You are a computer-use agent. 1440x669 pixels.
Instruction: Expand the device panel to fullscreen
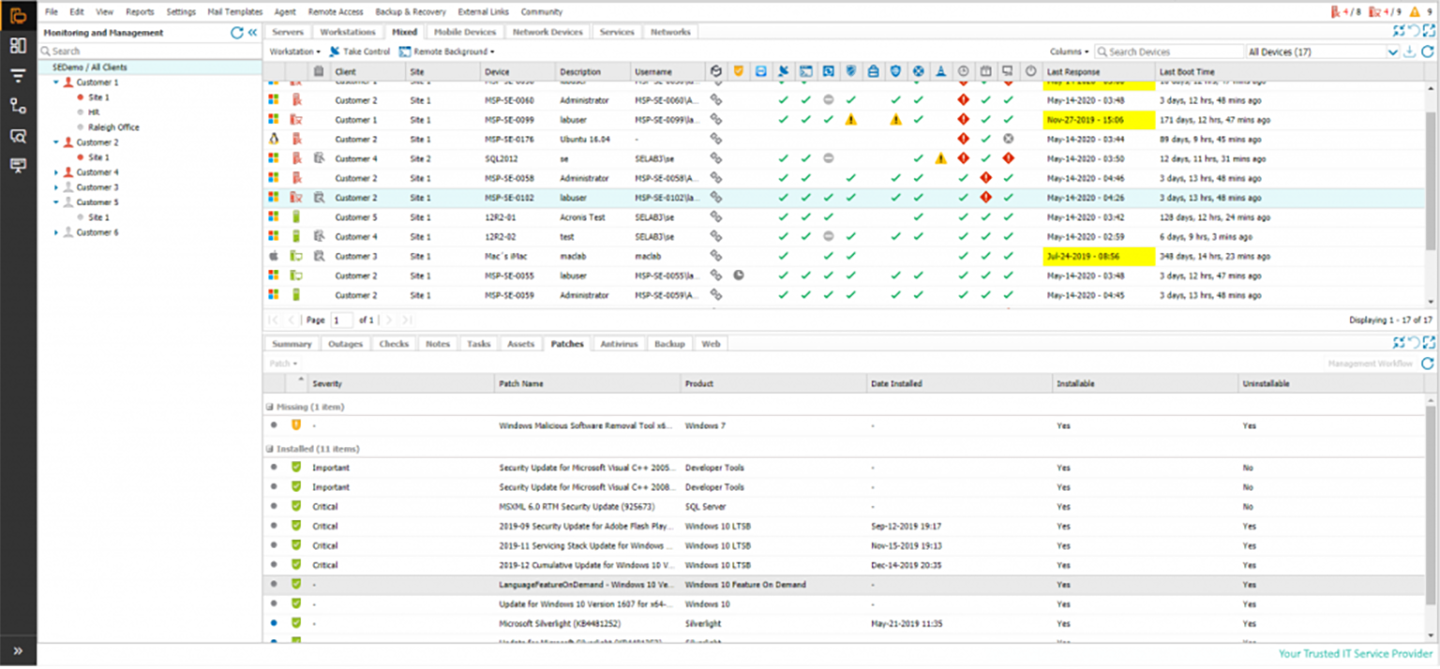1428,31
